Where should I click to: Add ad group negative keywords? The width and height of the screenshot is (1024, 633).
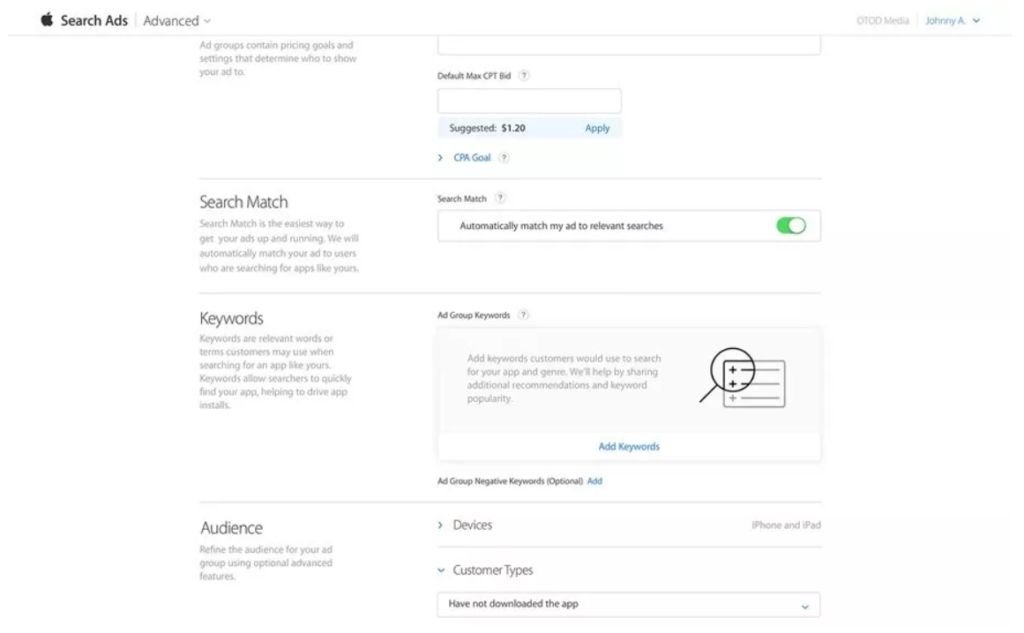pyautogui.click(x=595, y=481)
